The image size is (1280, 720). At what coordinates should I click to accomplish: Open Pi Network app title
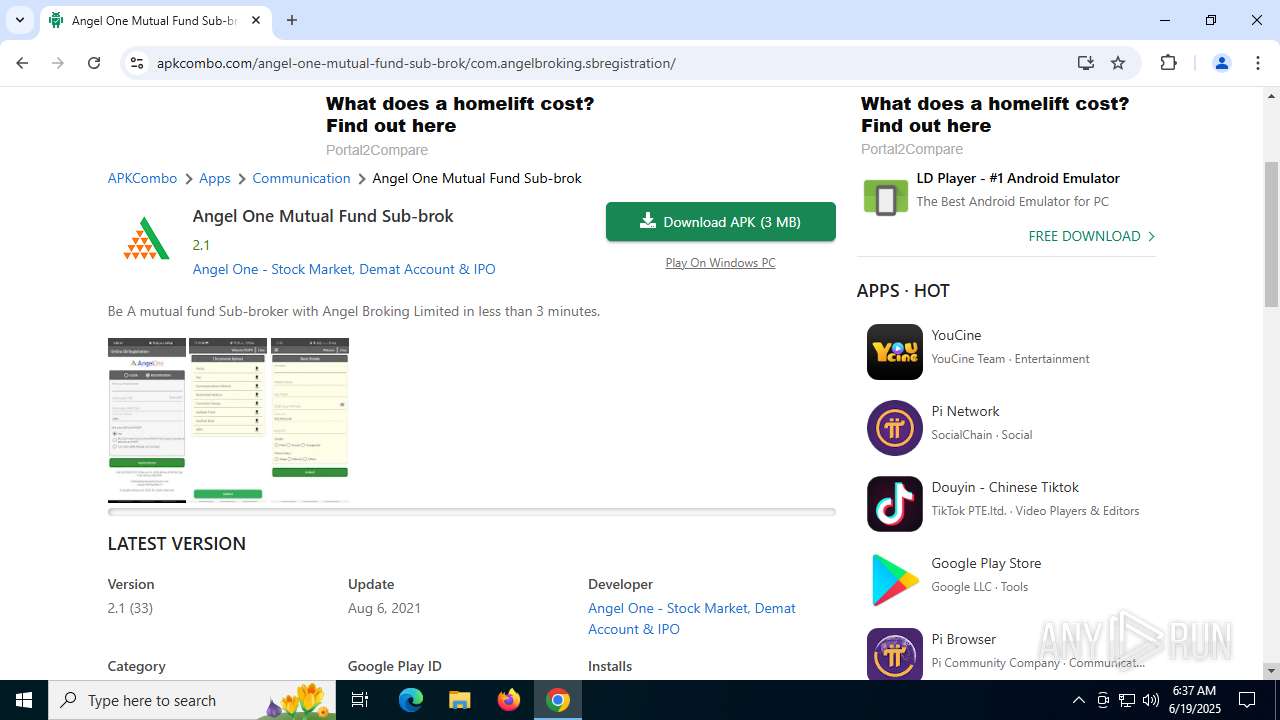click(x=965, y=411)
